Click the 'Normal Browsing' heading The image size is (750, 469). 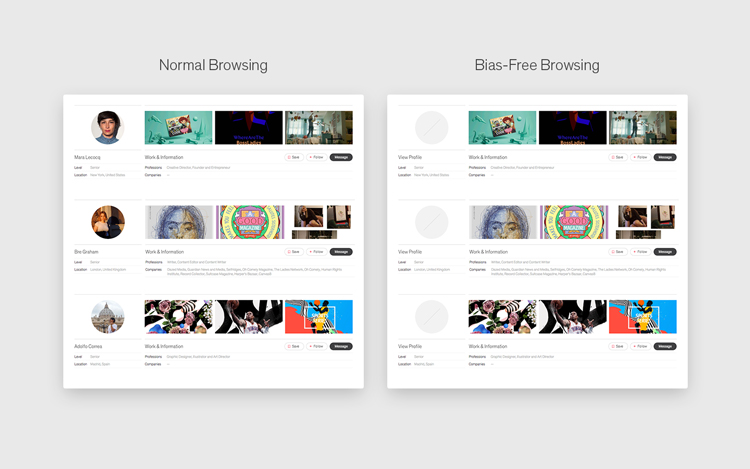(213, 65)
